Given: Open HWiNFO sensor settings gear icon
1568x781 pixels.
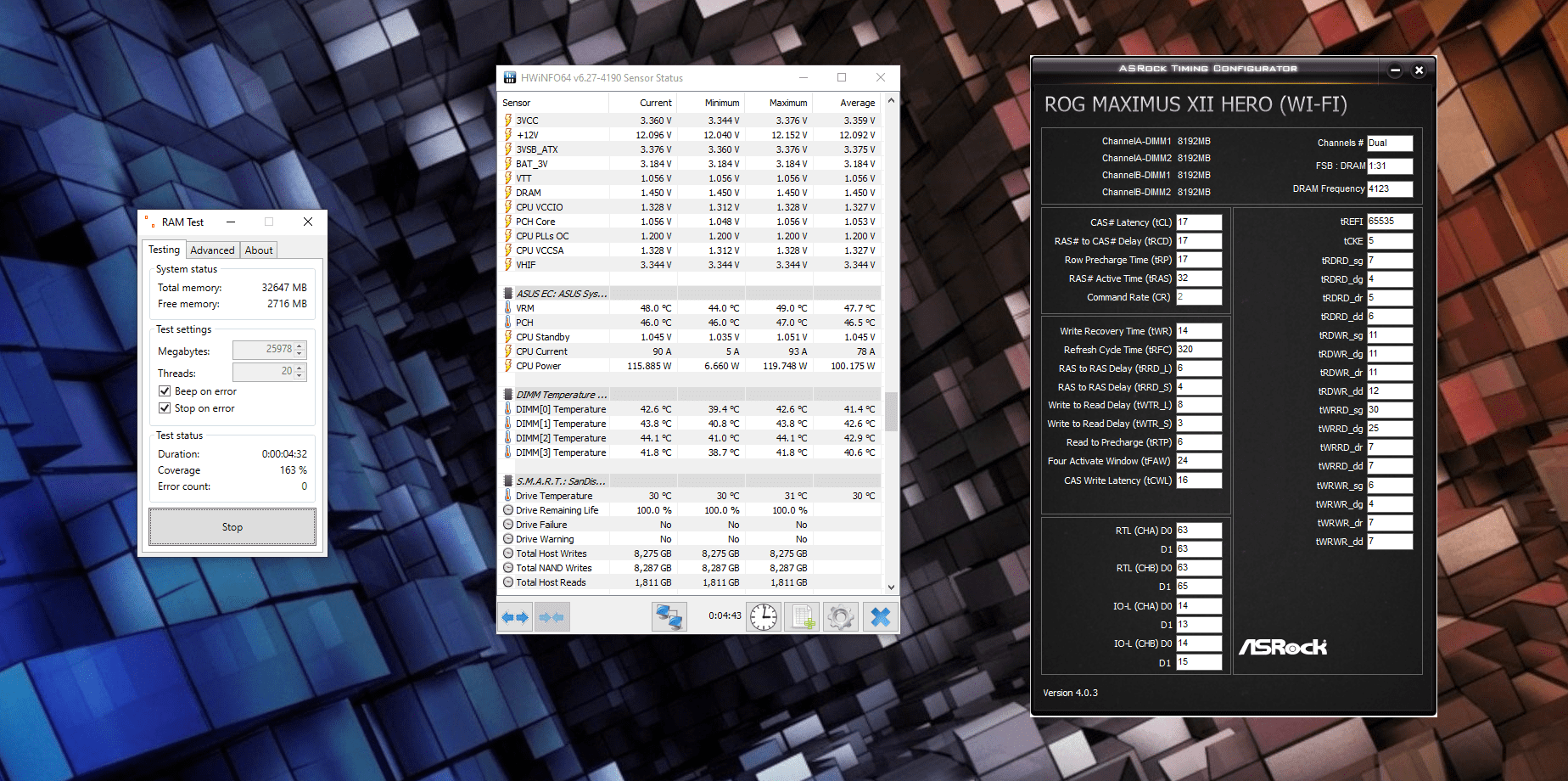Looking at the screenshot, I should click(841, 617).
